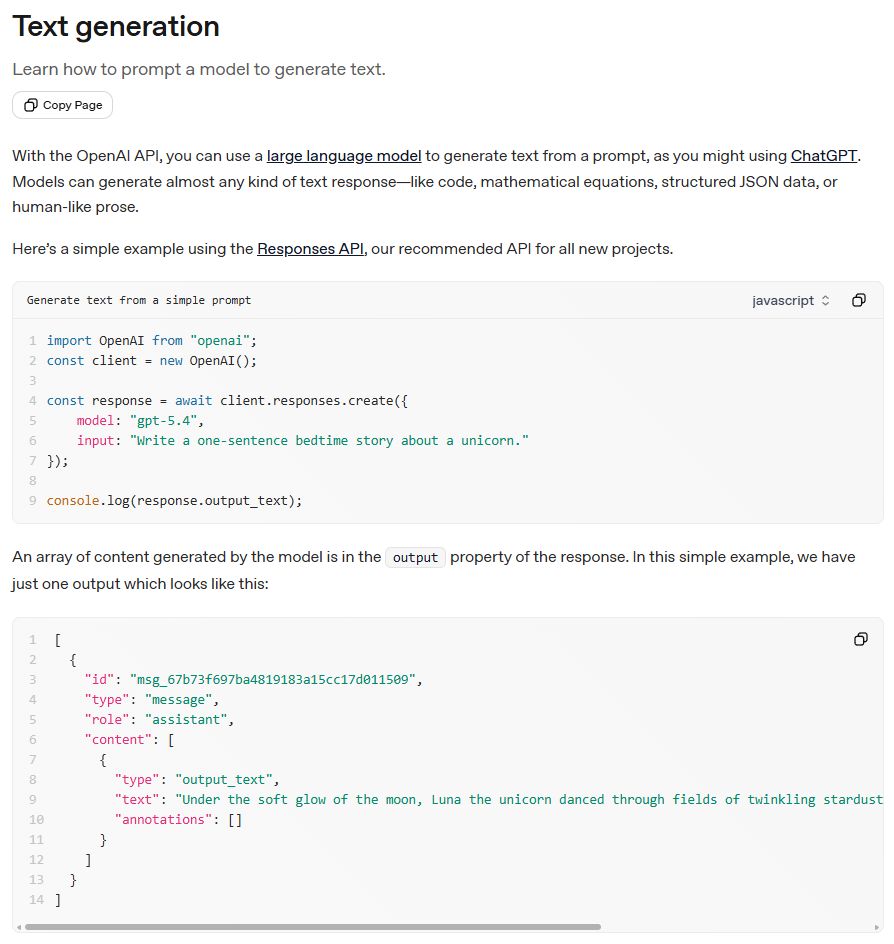Open the ChatGPT link
The height and width of the screenshot is (944, 894).
coord(823,156)
